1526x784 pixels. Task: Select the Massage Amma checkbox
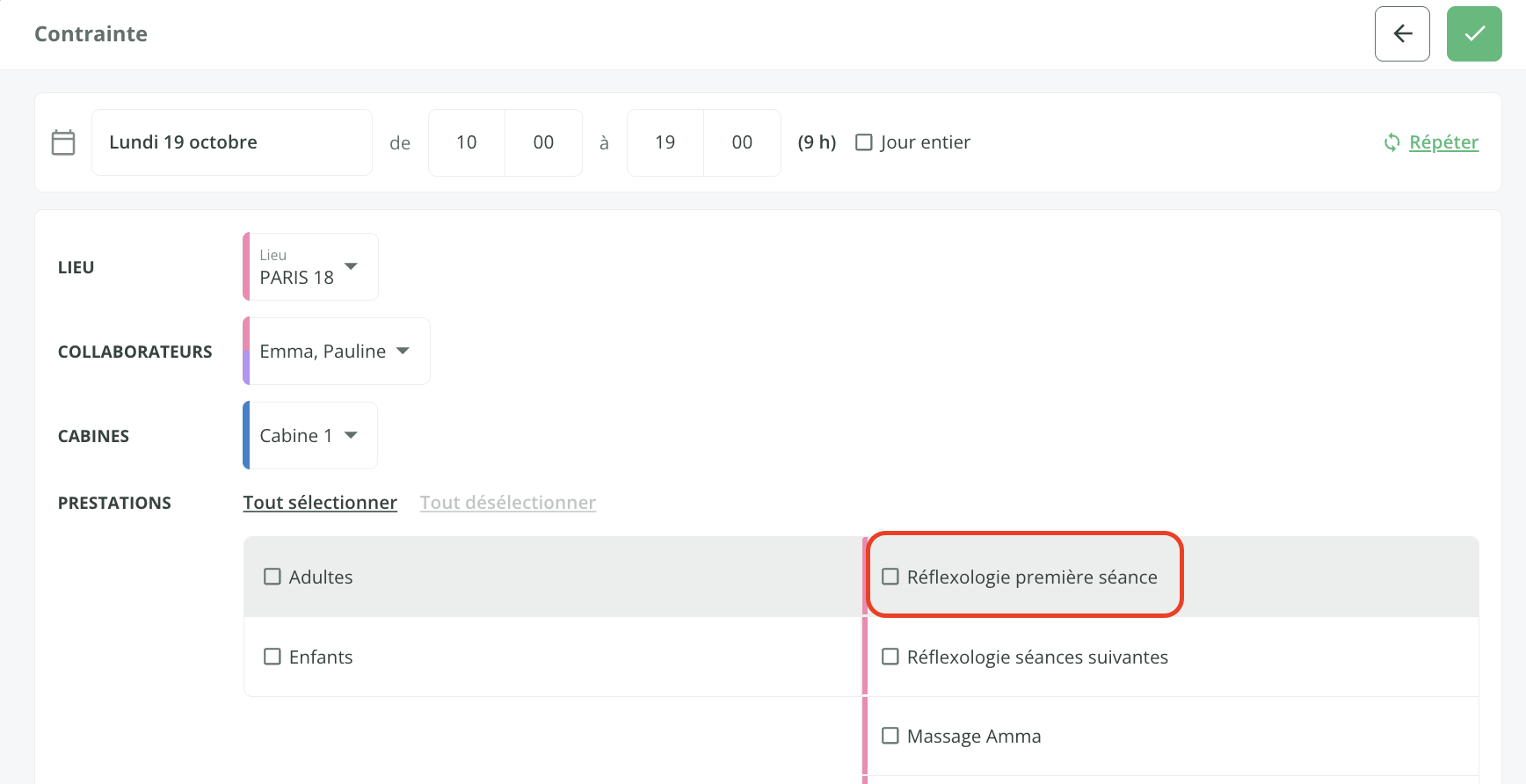[x=890, y=736]
